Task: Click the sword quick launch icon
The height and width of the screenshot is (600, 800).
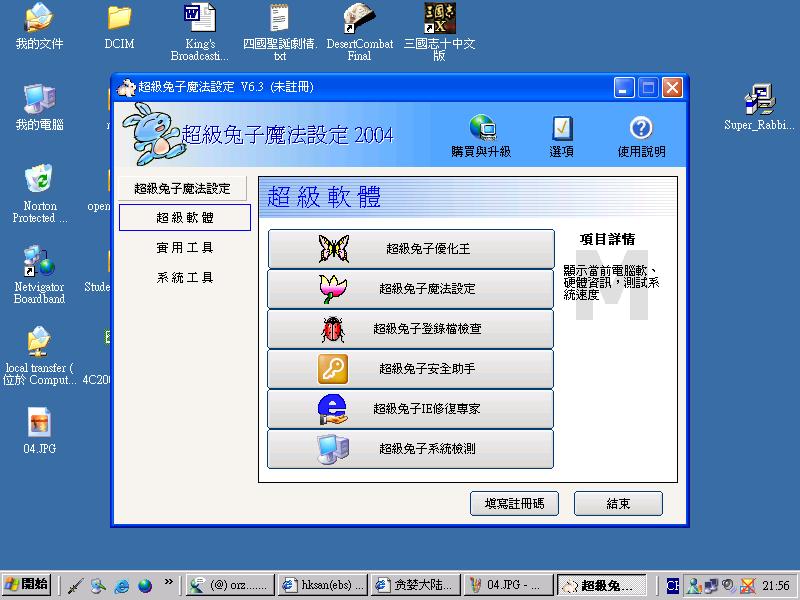Action: [75, 585]
